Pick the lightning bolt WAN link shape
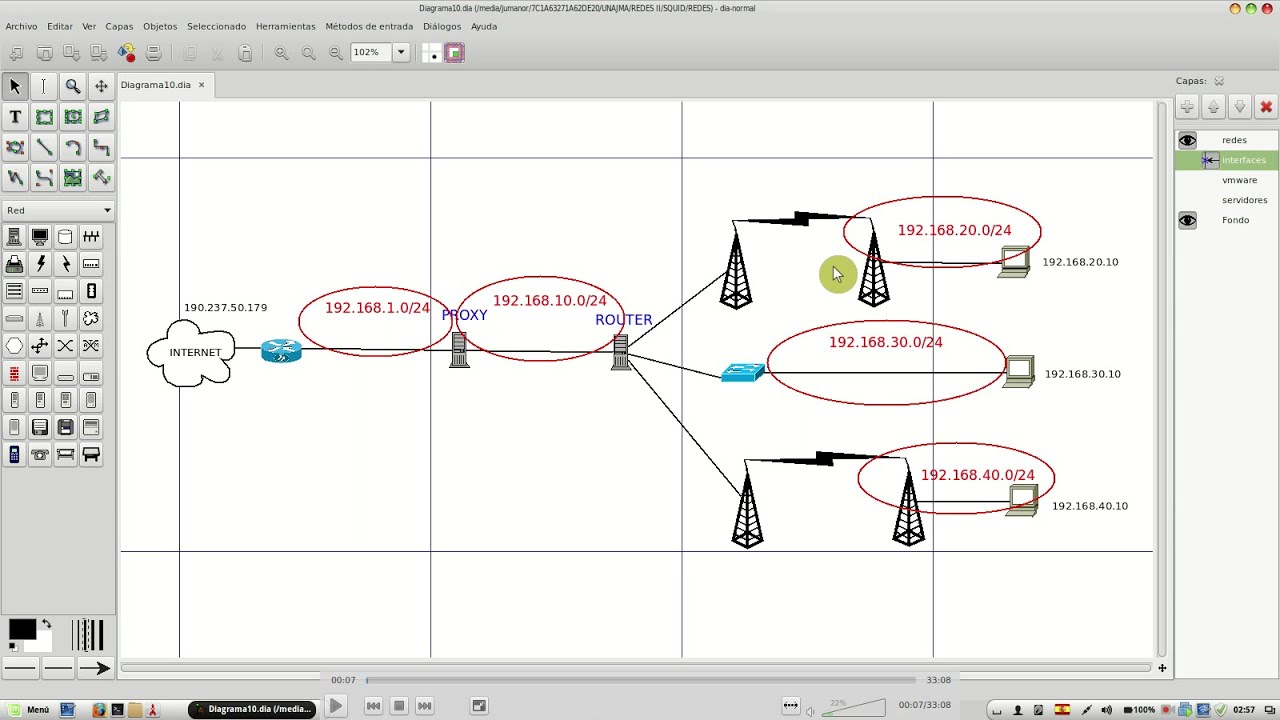Image resolution: width=1280 pixels, height=720 pixels. point(40,264)
